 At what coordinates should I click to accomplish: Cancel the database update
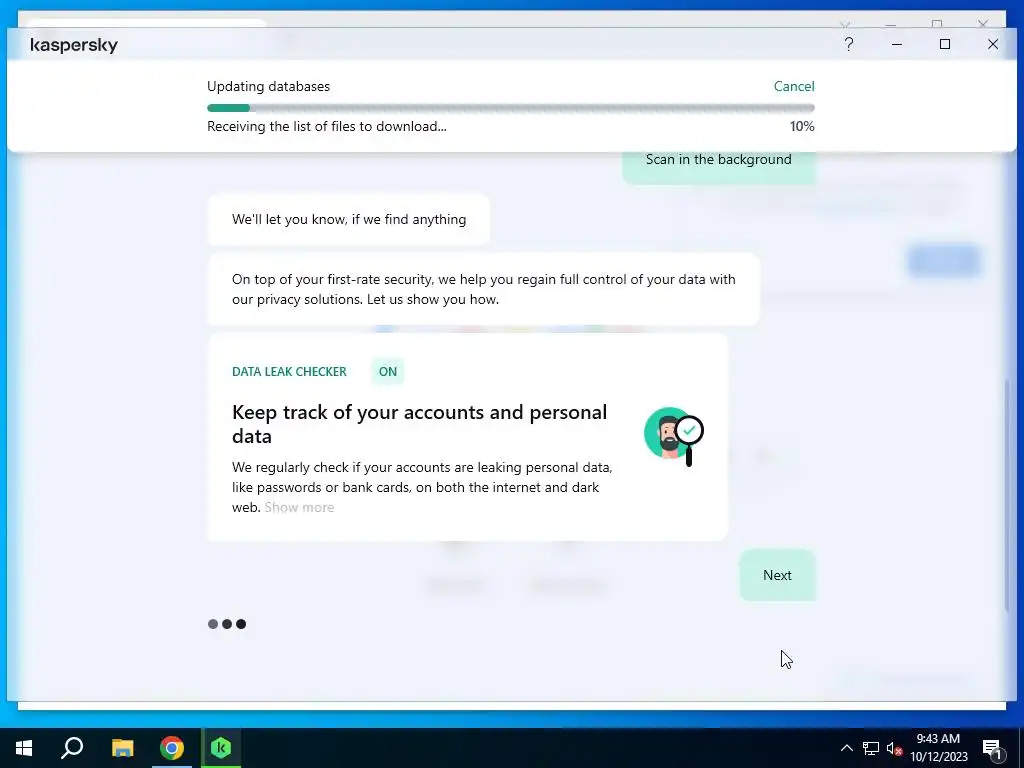[793, 86]
